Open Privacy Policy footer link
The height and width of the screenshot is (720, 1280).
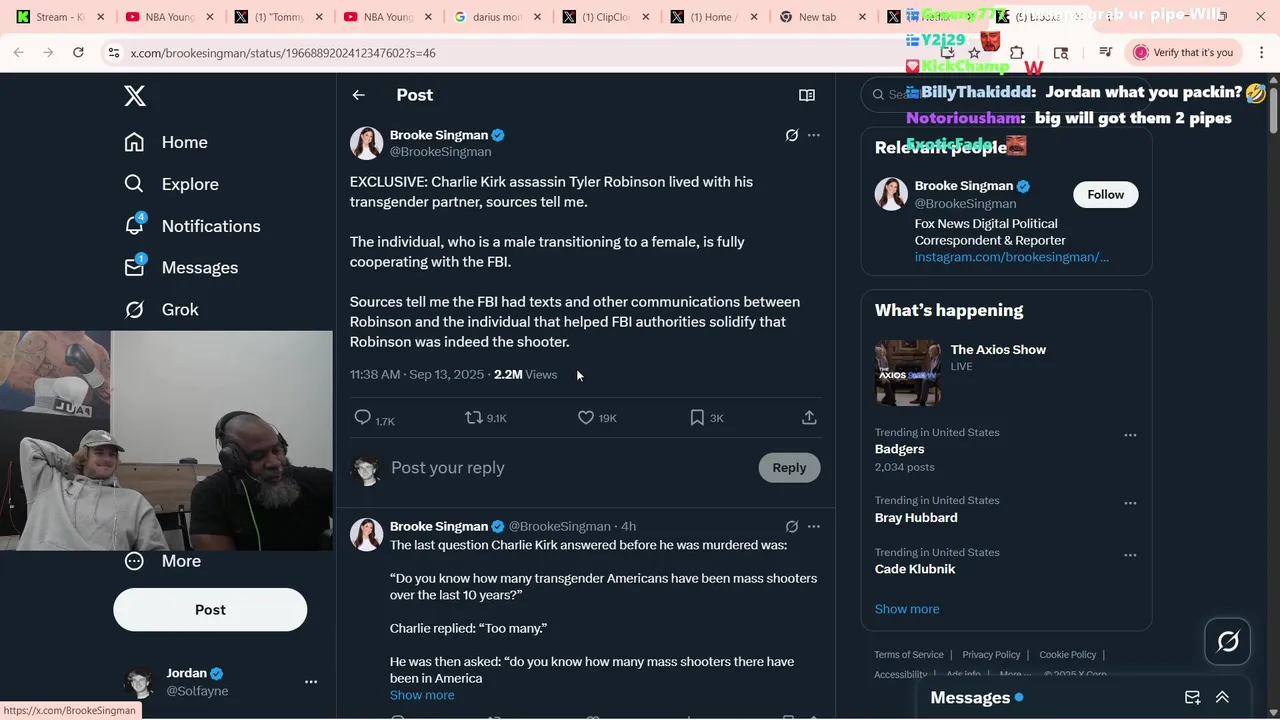point(991,655)
